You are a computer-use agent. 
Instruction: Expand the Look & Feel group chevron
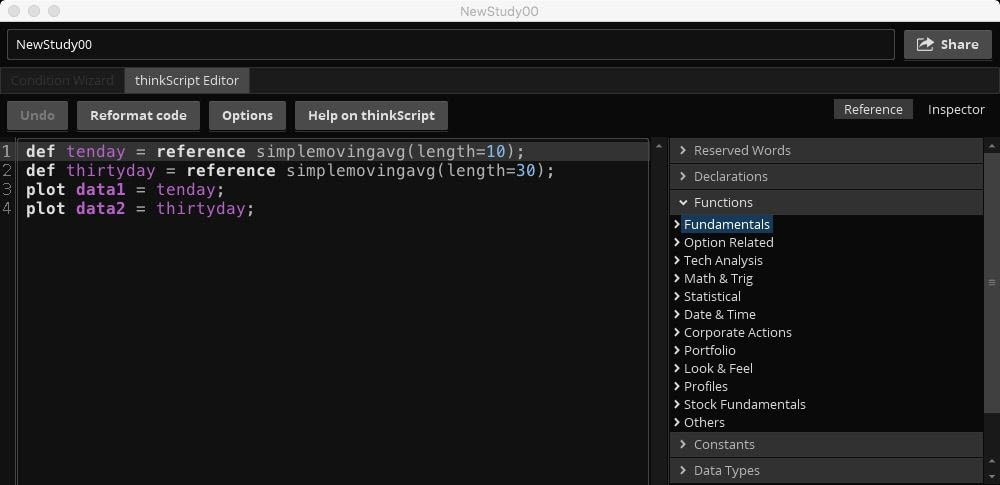click(x=677, y=368)
